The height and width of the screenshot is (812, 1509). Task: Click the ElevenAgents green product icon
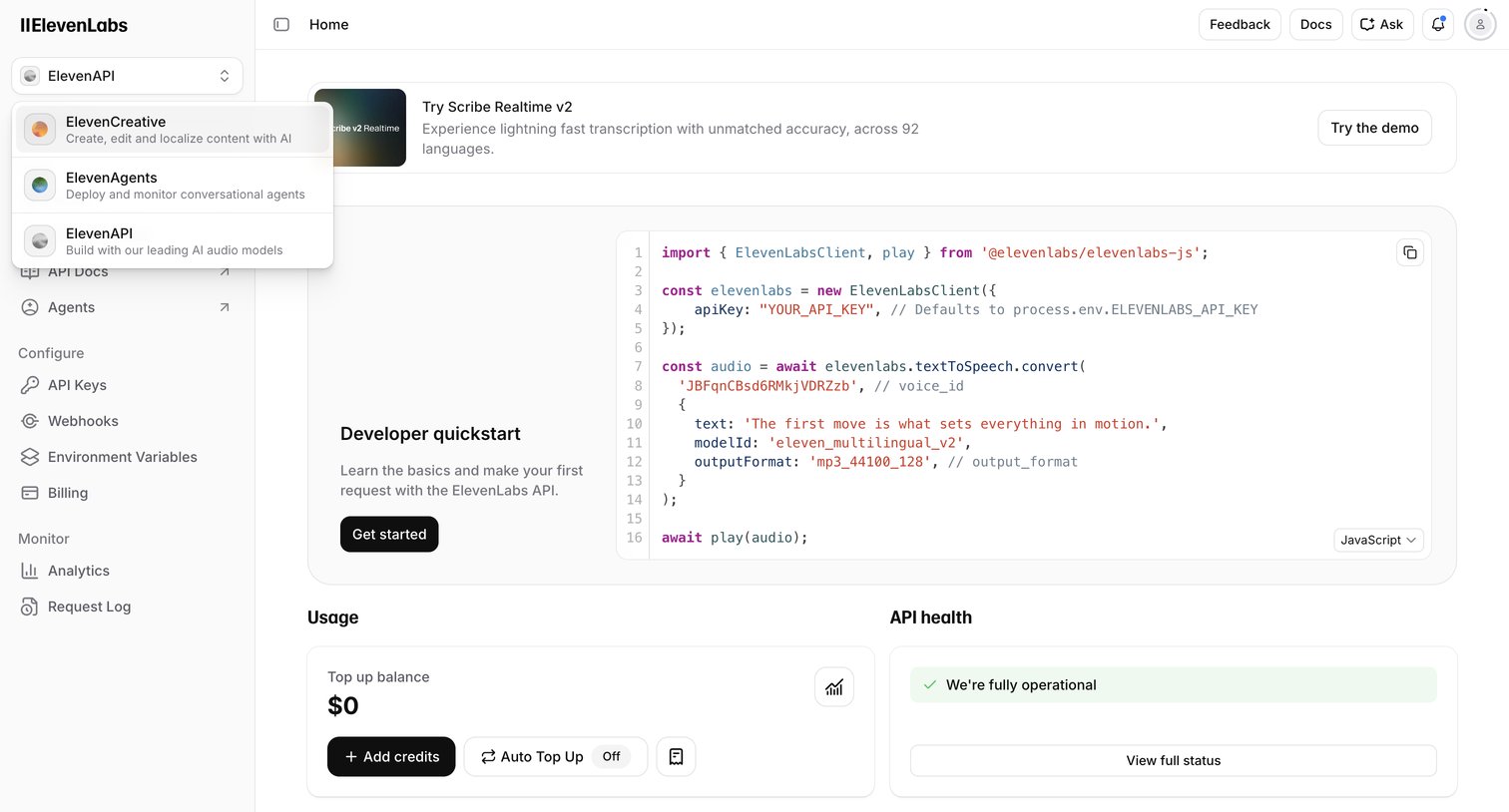click(40, 186)
